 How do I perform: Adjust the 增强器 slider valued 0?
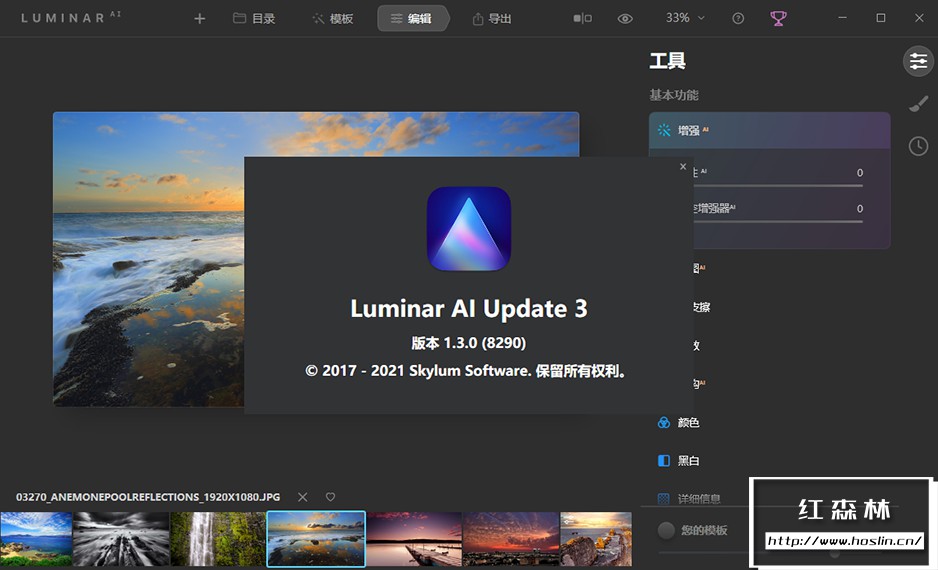[778, 221]
